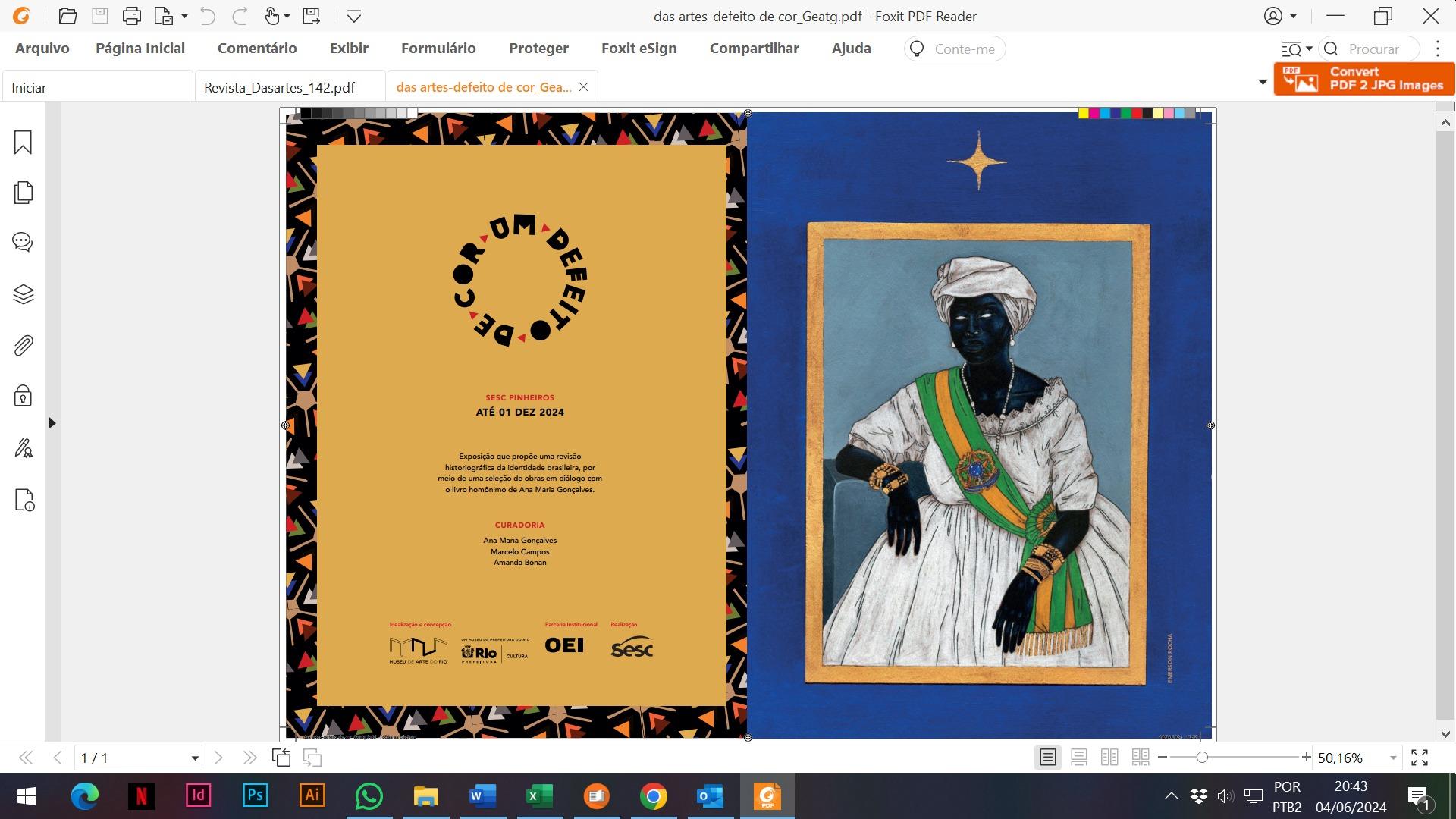Click Convert PDF 2 JPG Images button

coord(1364,79)
